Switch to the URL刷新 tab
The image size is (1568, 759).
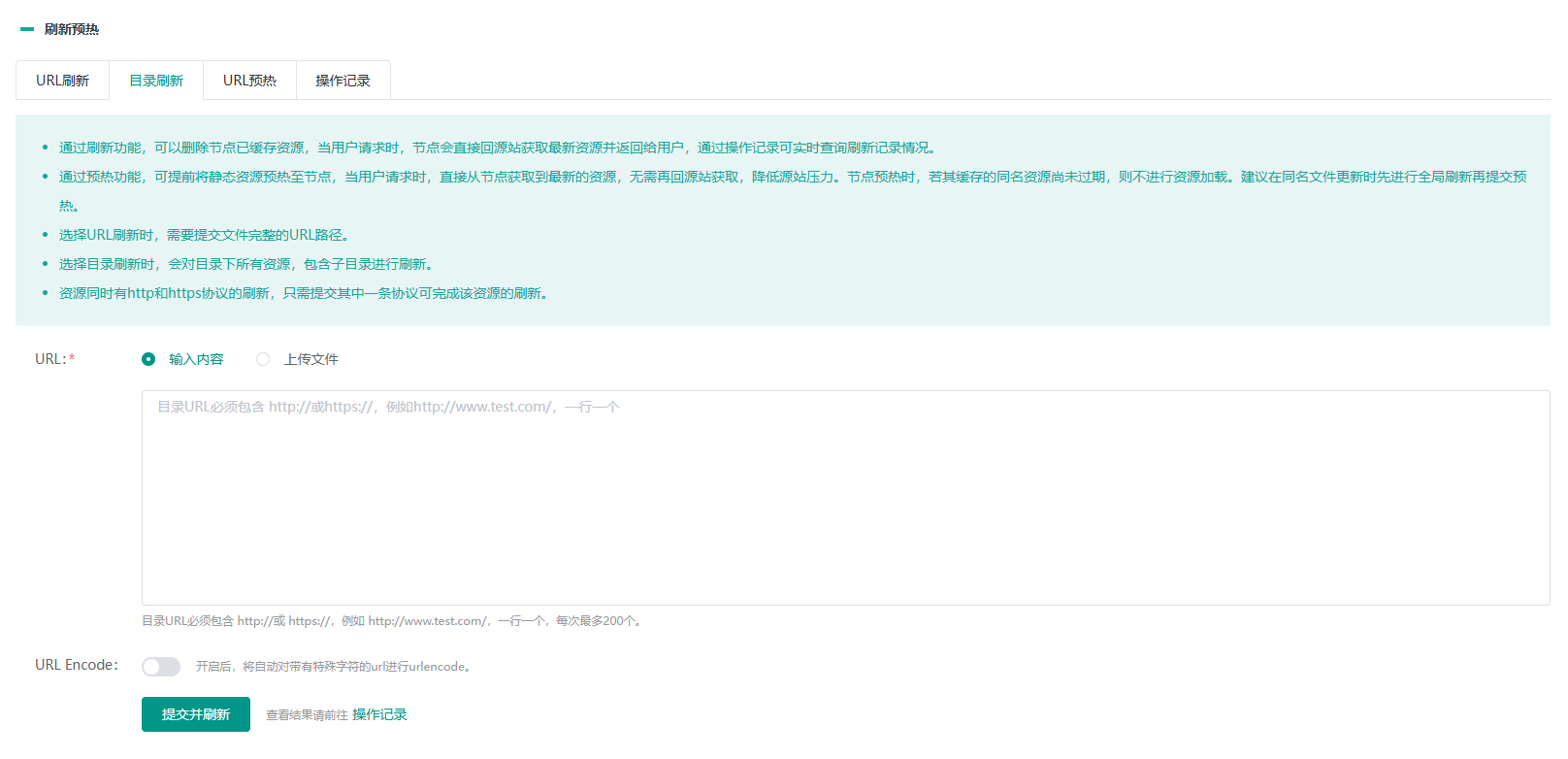62,81
